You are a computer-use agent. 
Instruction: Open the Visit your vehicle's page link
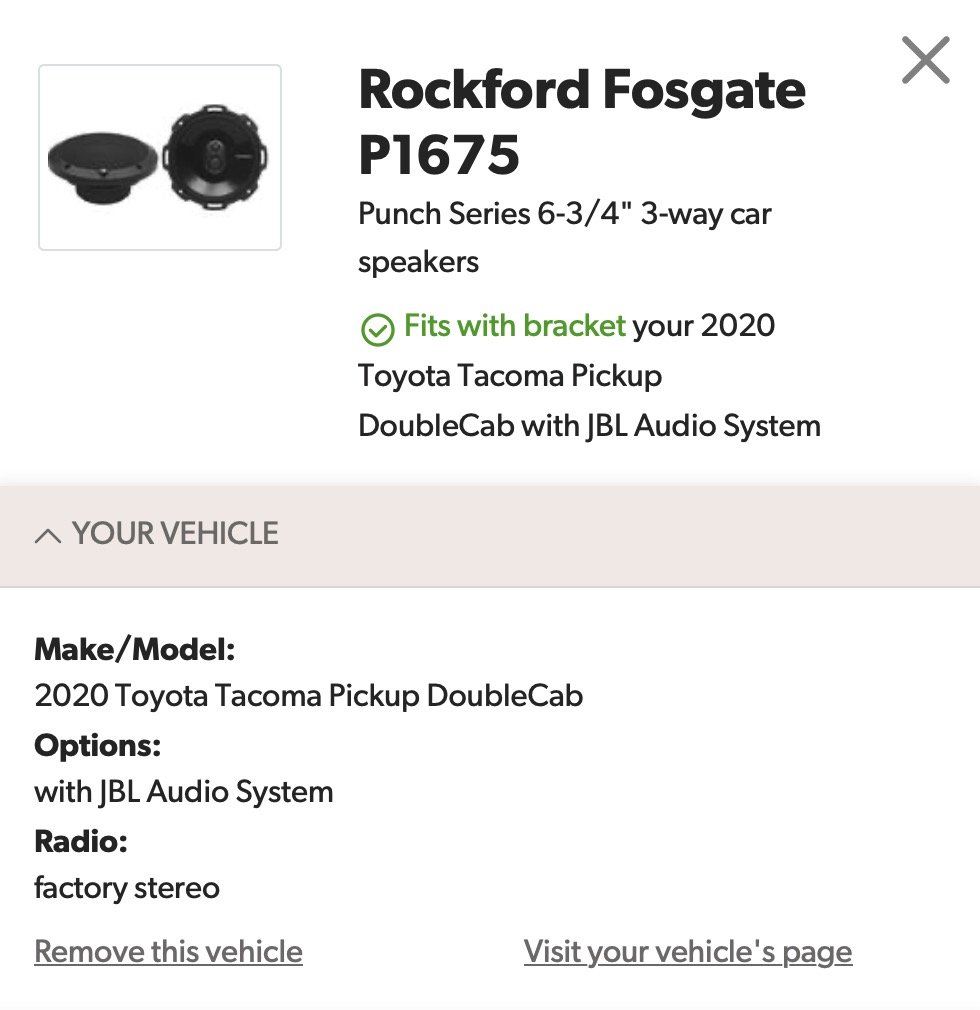click(x=687, y=951)
